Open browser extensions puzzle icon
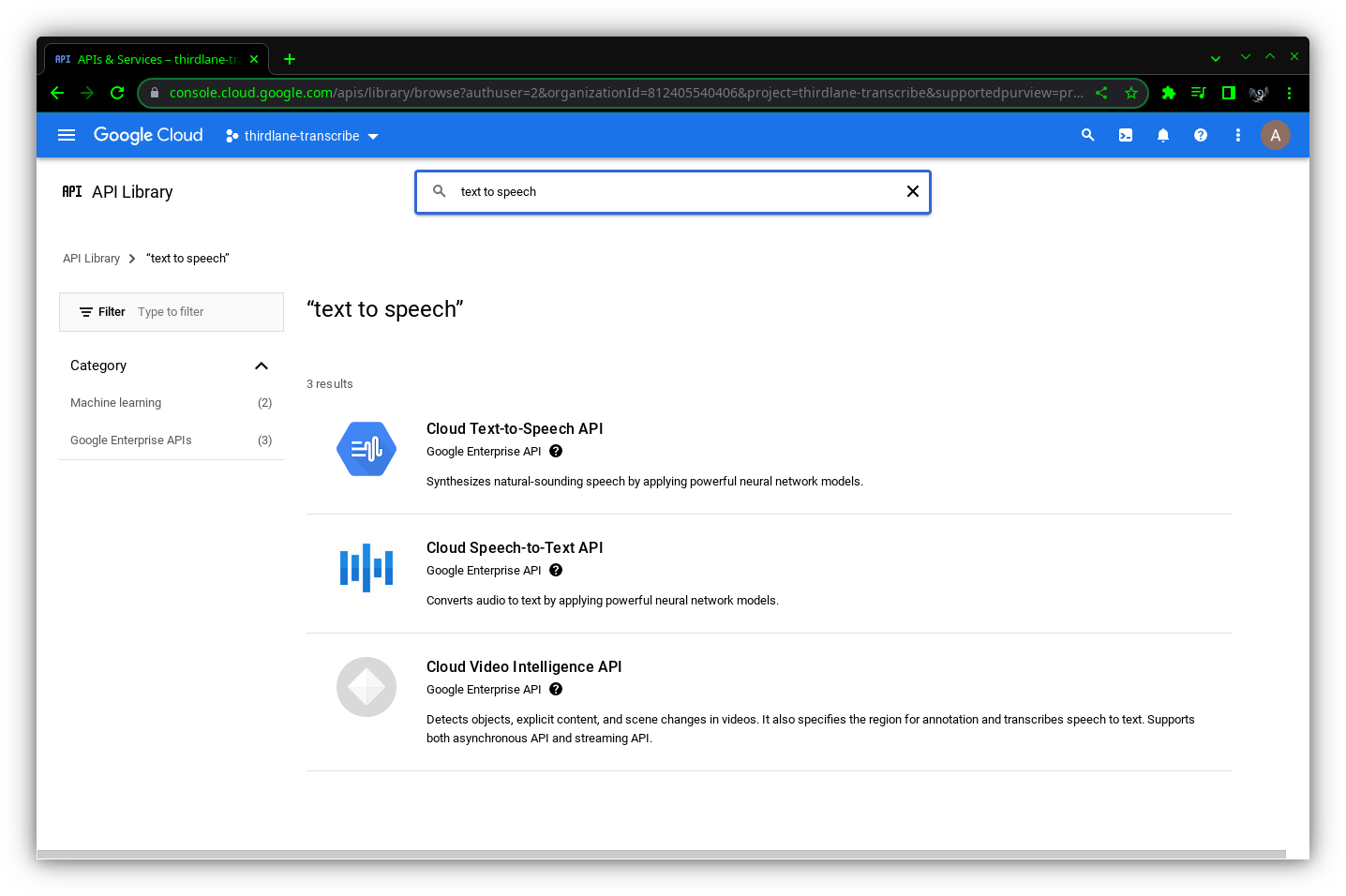The image size is (1346, 896). [1169, 93]
